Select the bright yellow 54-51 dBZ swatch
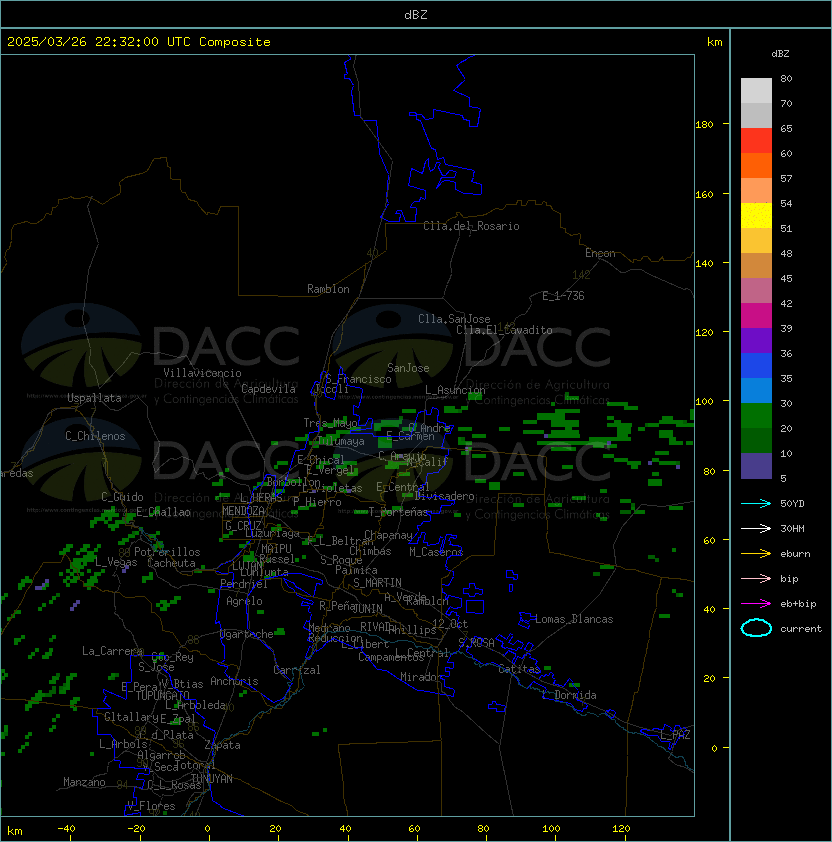The width and height of the screenshot is (832, 842). pyautogui.click(x=756, y=216)
